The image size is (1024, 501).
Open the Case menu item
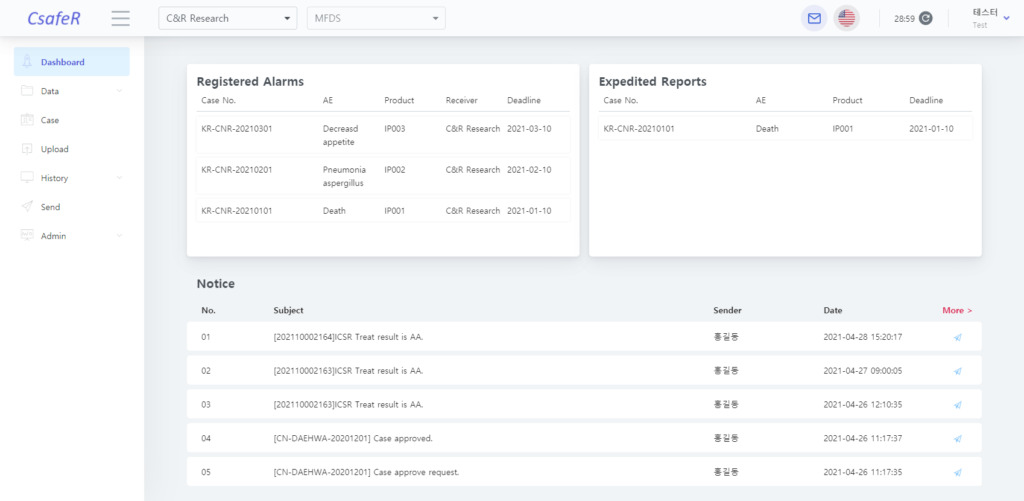tap(72, 120)
